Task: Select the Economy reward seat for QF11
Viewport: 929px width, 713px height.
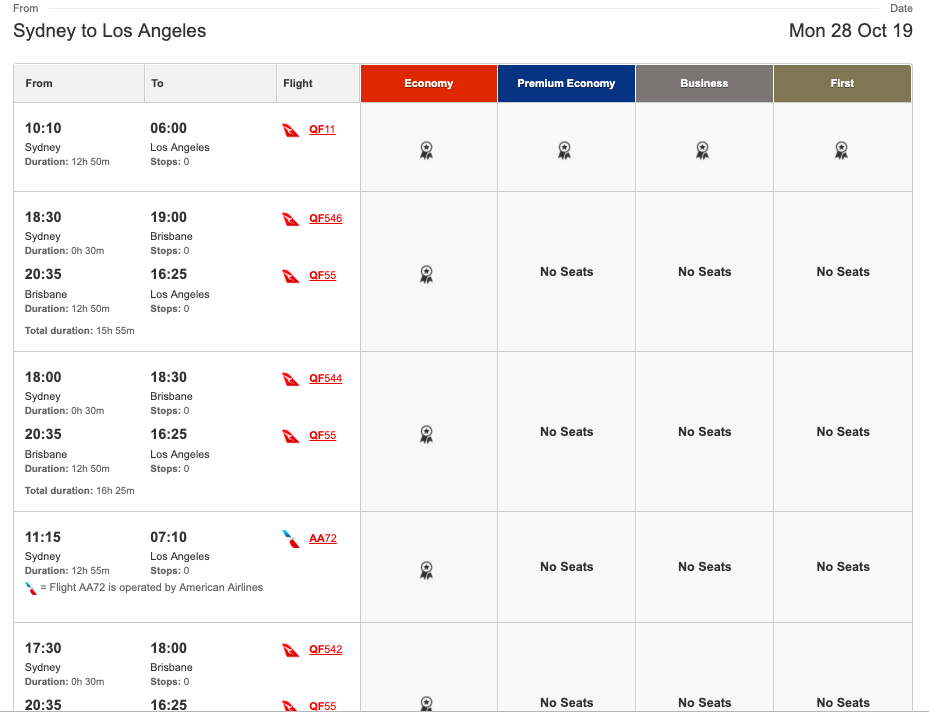Action: [427, 150]
